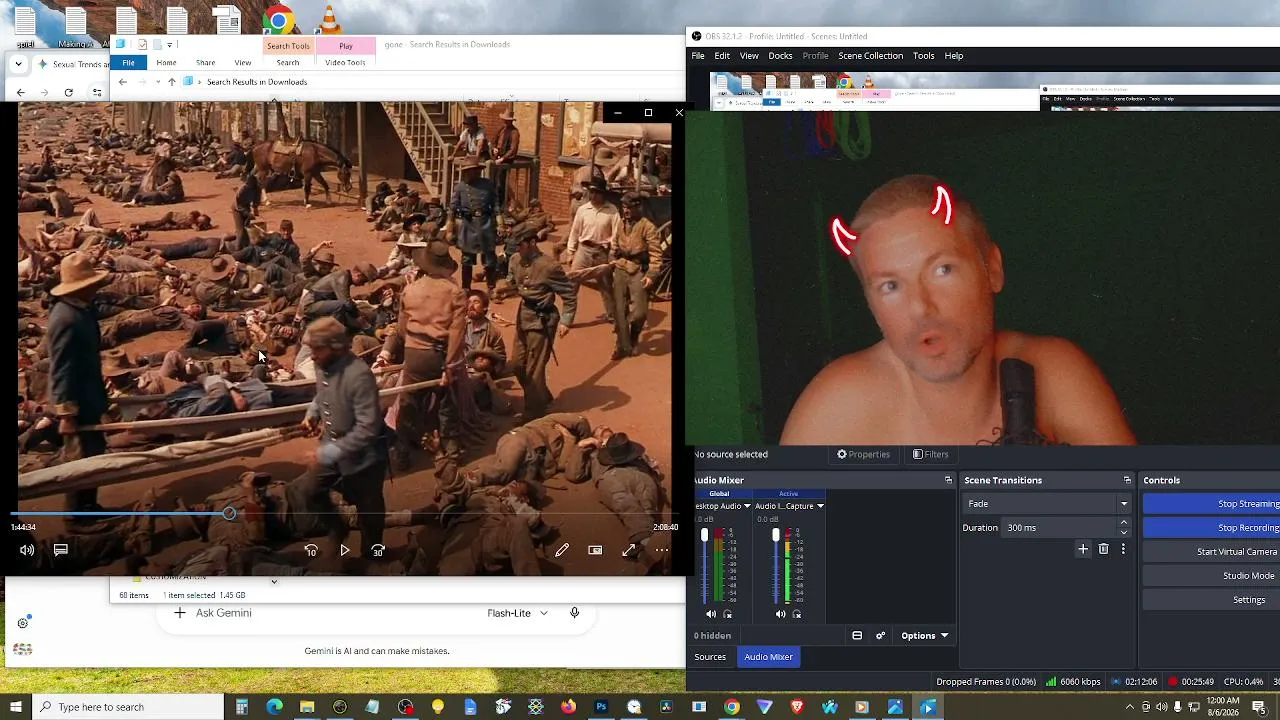The height and width of the screenshot is (720, 1280).
Task: Open source Properties in OBS
Action: (x=864, y=454)
